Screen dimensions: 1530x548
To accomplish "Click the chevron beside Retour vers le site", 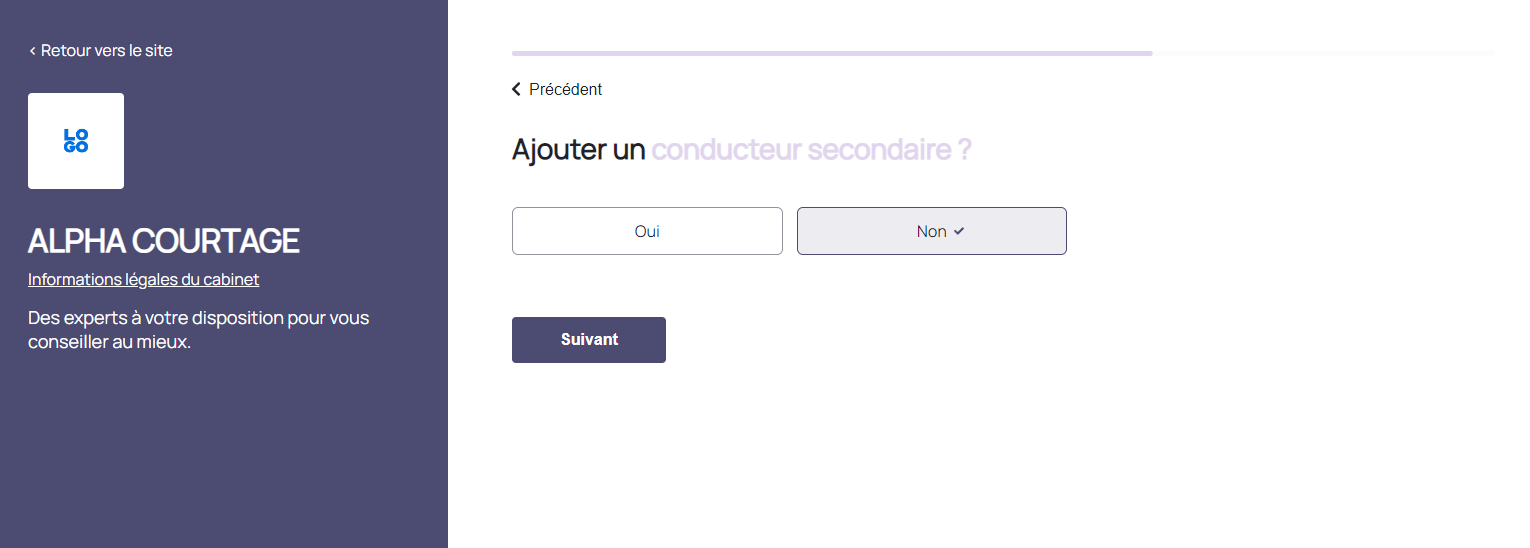I will [x=32, y=51].
